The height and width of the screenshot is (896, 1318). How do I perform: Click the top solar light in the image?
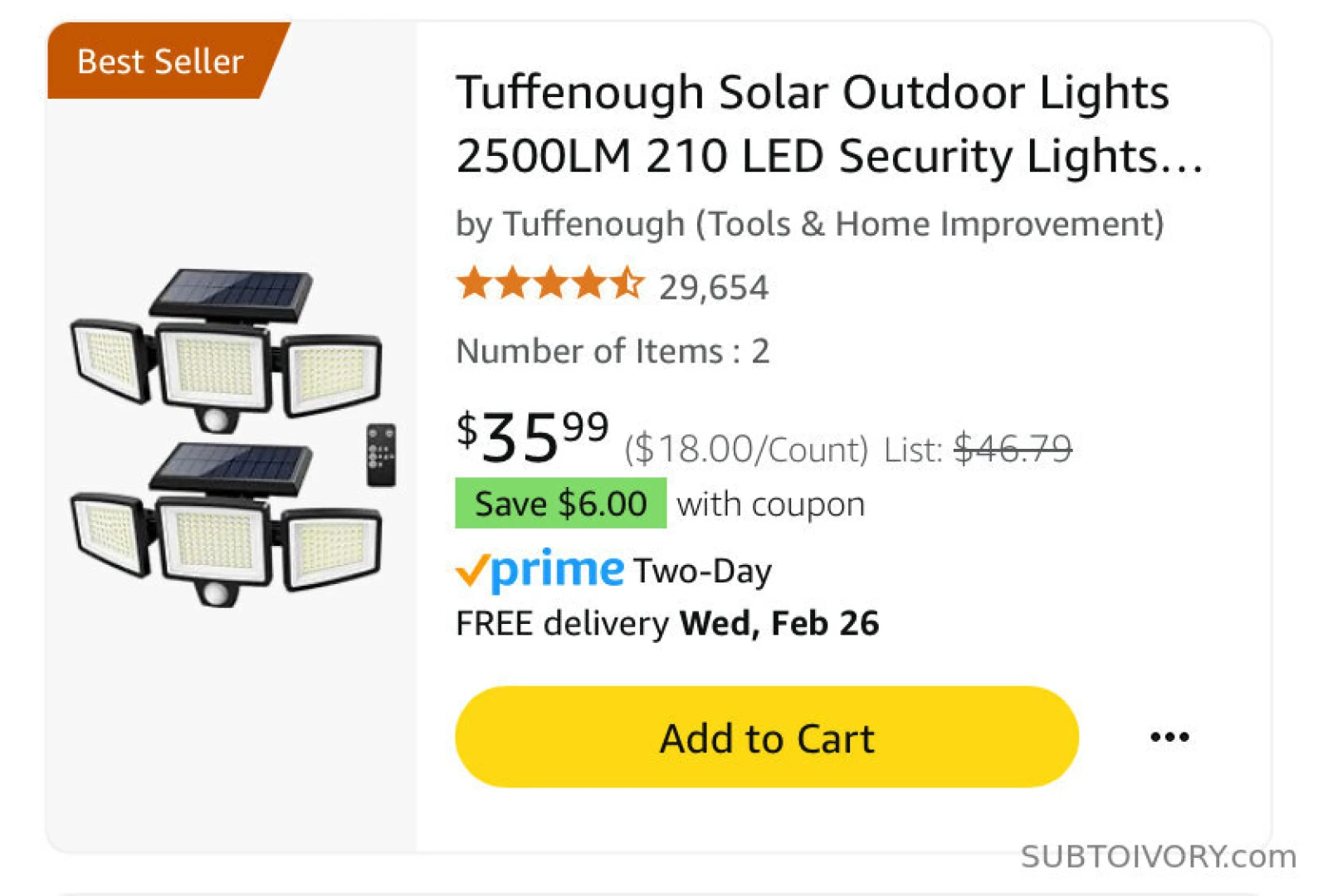(x=226, y=348)
